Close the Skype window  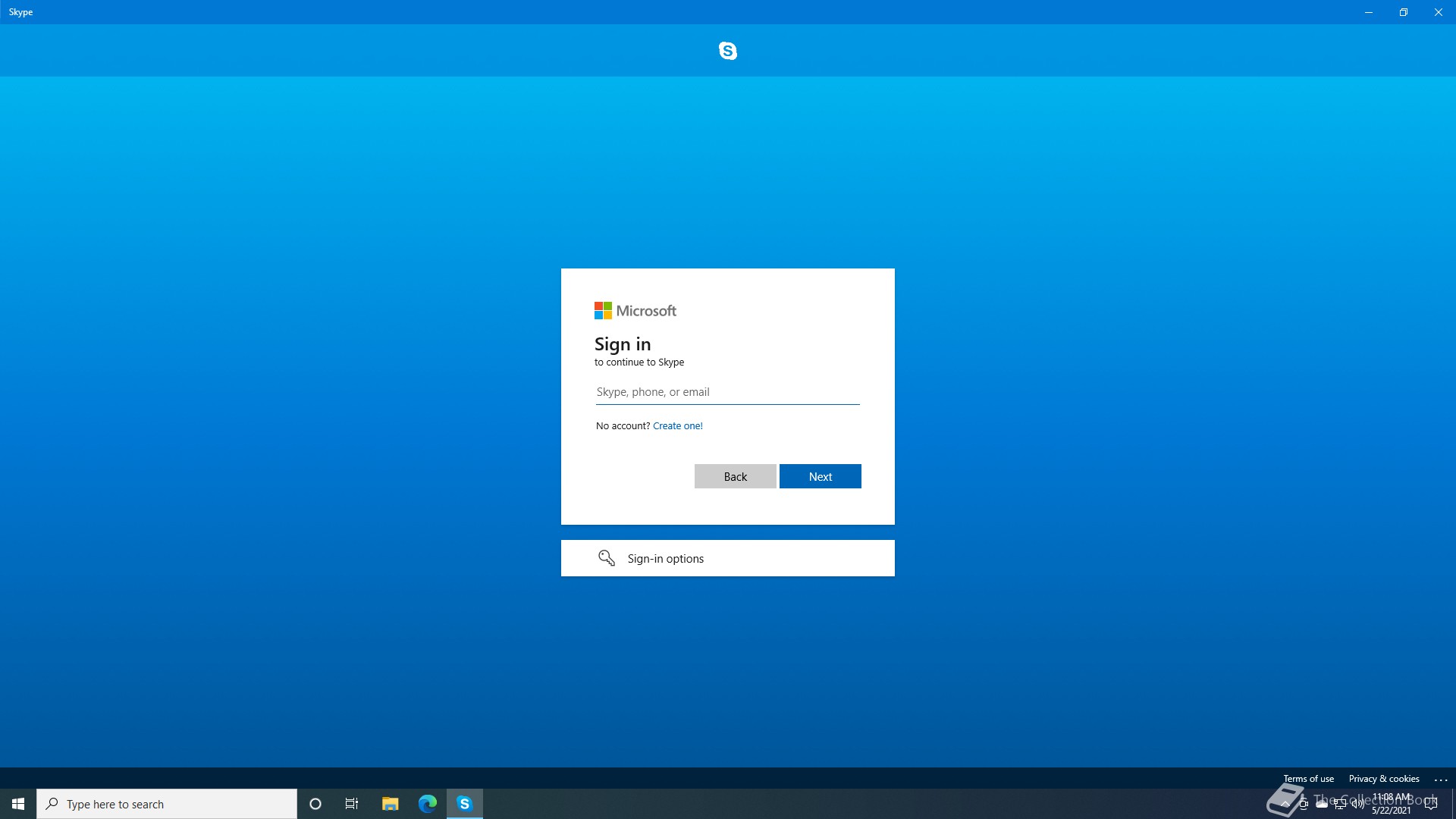click(1439, 12)
